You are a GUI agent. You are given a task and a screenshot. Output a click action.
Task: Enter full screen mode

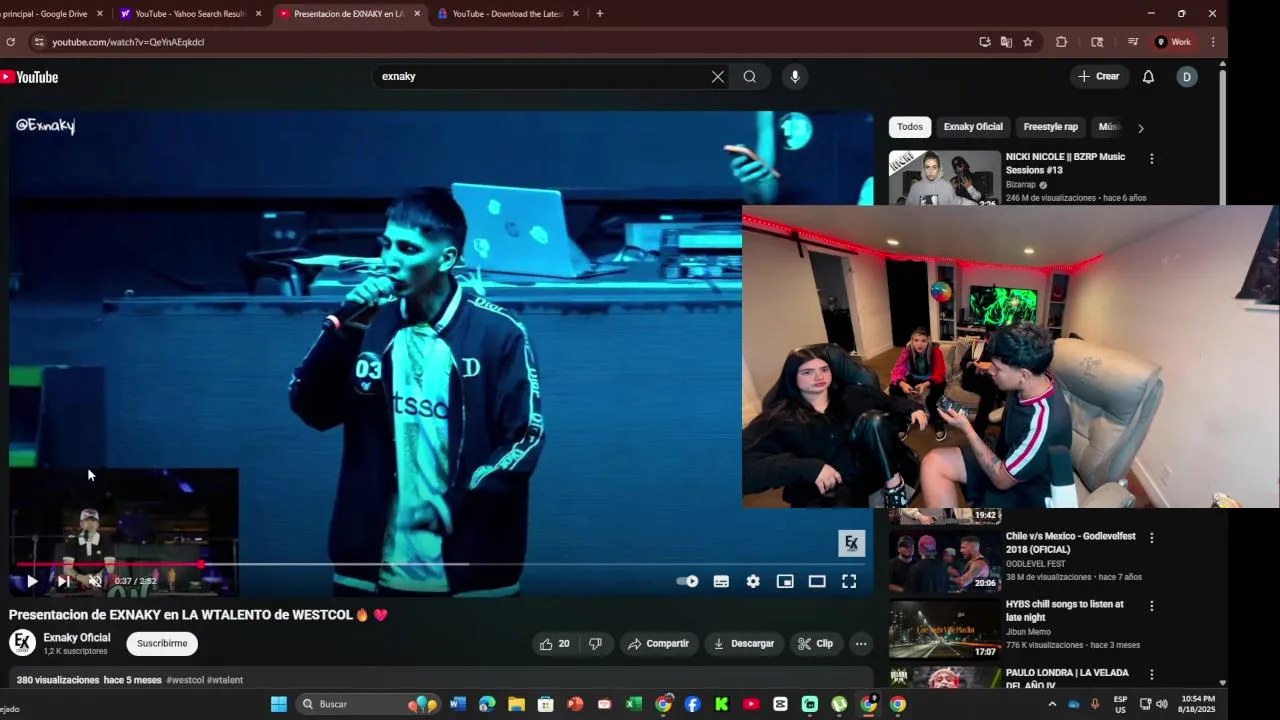point(849,581)
